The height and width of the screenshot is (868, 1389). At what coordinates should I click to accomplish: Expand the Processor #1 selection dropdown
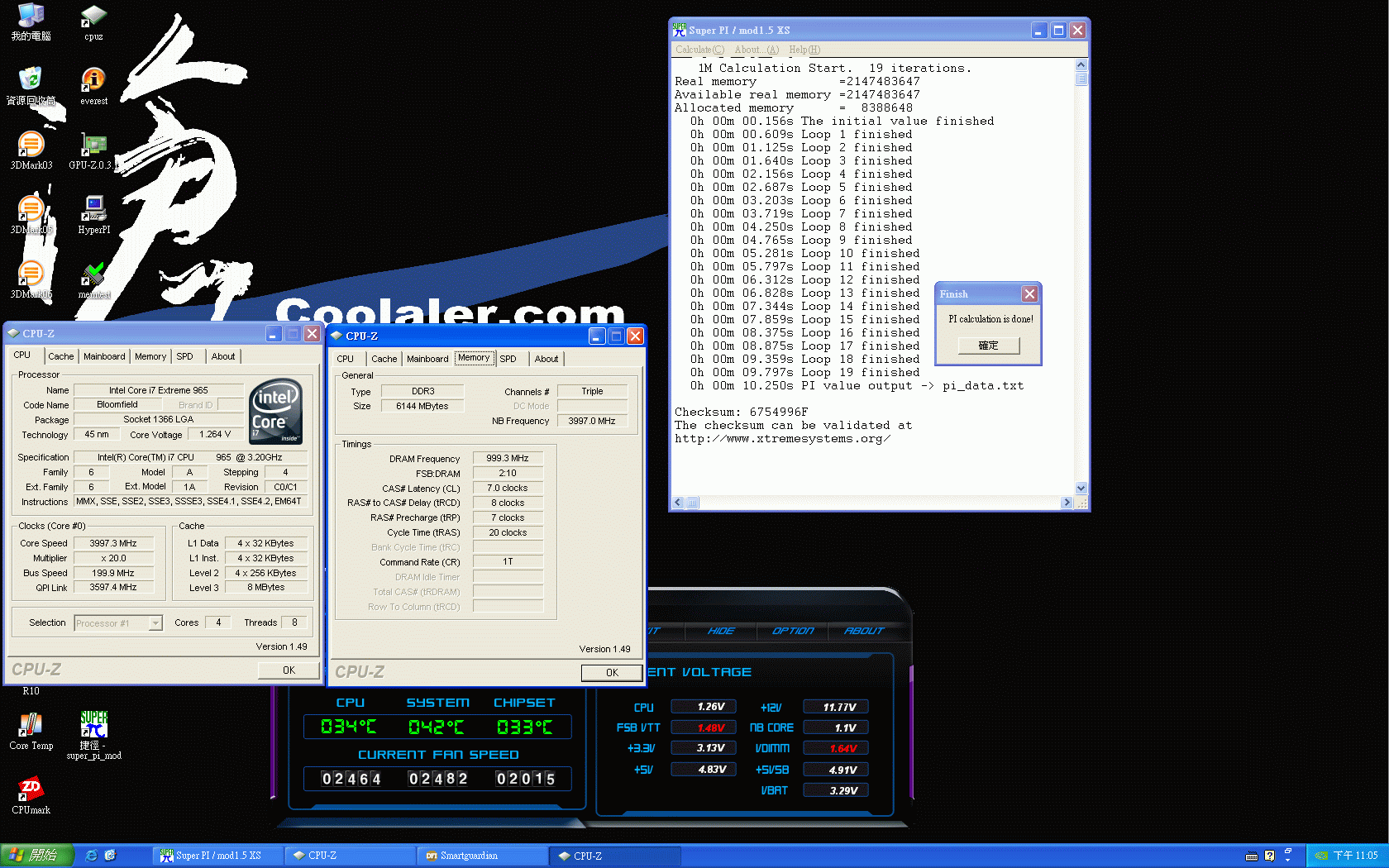[x=155, y=623]
